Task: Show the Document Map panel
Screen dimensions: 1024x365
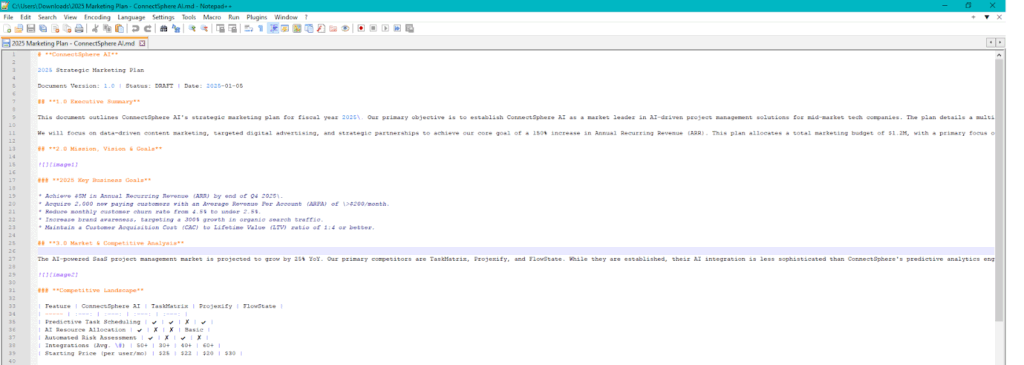Action: 297,29
